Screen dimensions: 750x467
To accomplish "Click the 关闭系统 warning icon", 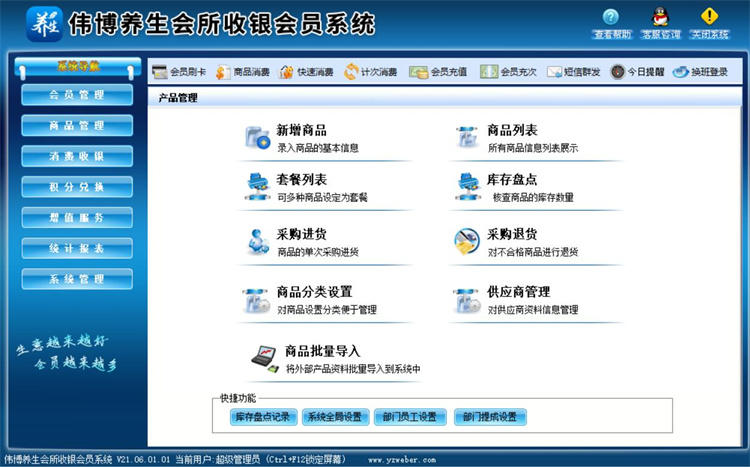I will pos(709,17).
